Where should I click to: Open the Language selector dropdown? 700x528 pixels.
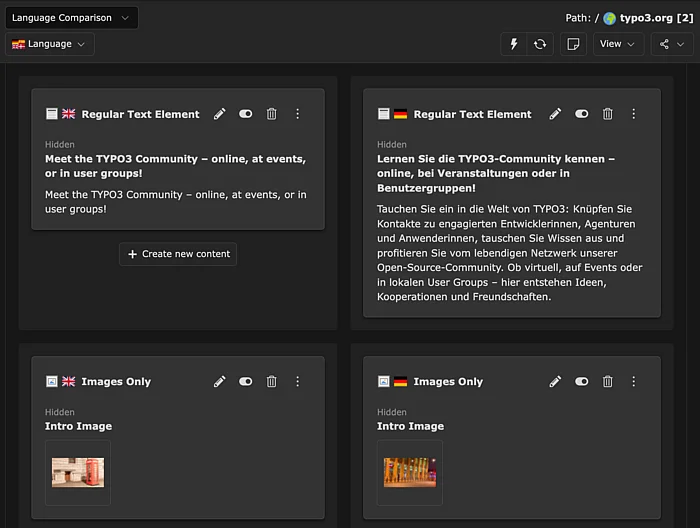pos(50,44)
